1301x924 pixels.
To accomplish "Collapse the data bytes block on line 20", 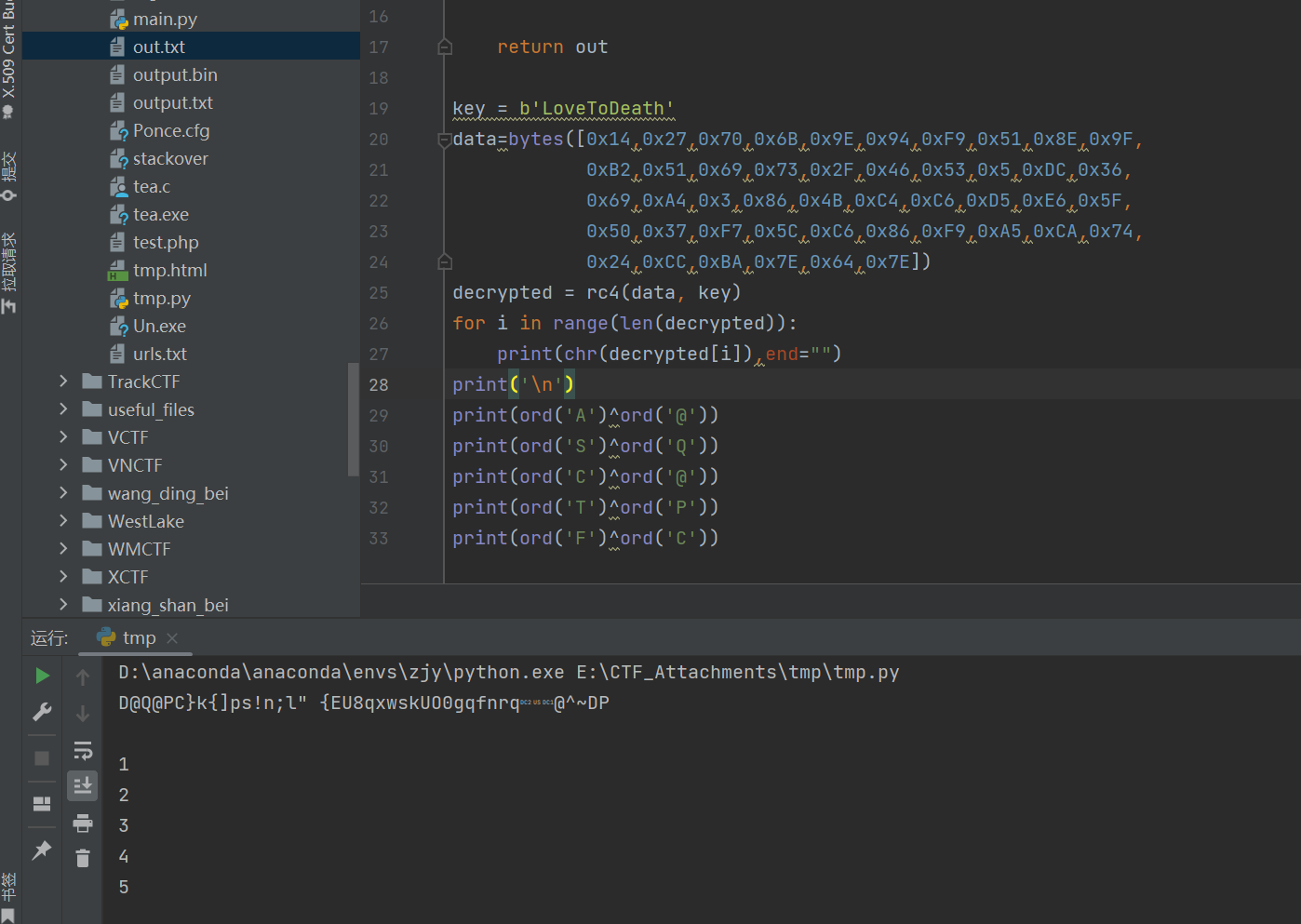I will point(444,140).
